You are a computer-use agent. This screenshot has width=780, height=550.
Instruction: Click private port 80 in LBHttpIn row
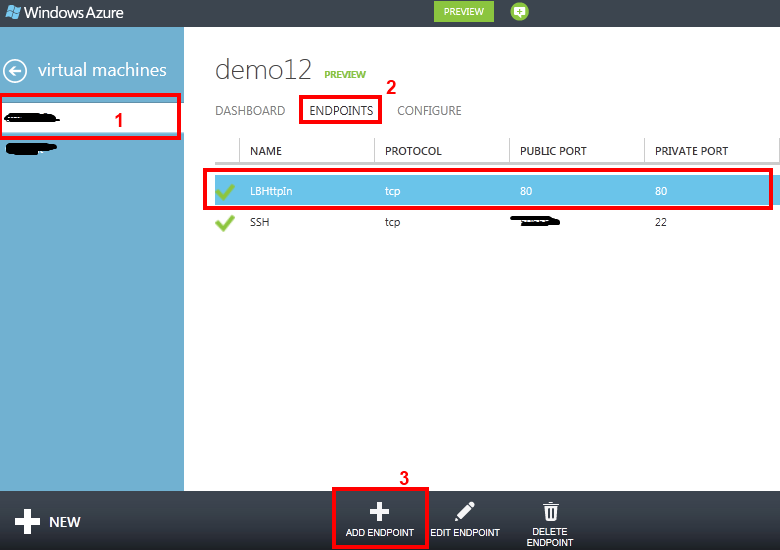661,191
